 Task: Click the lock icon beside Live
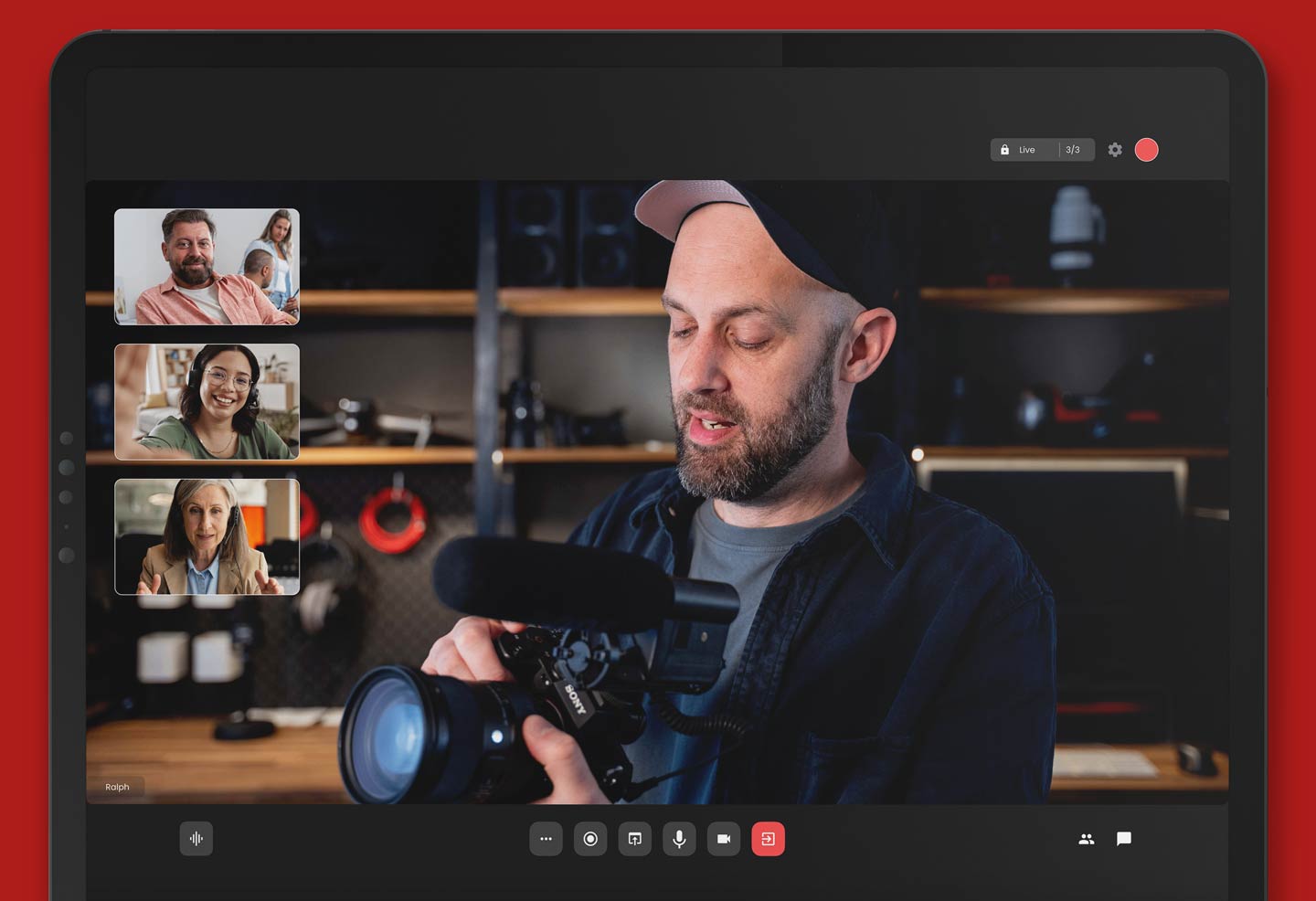tap(1004, 150)
